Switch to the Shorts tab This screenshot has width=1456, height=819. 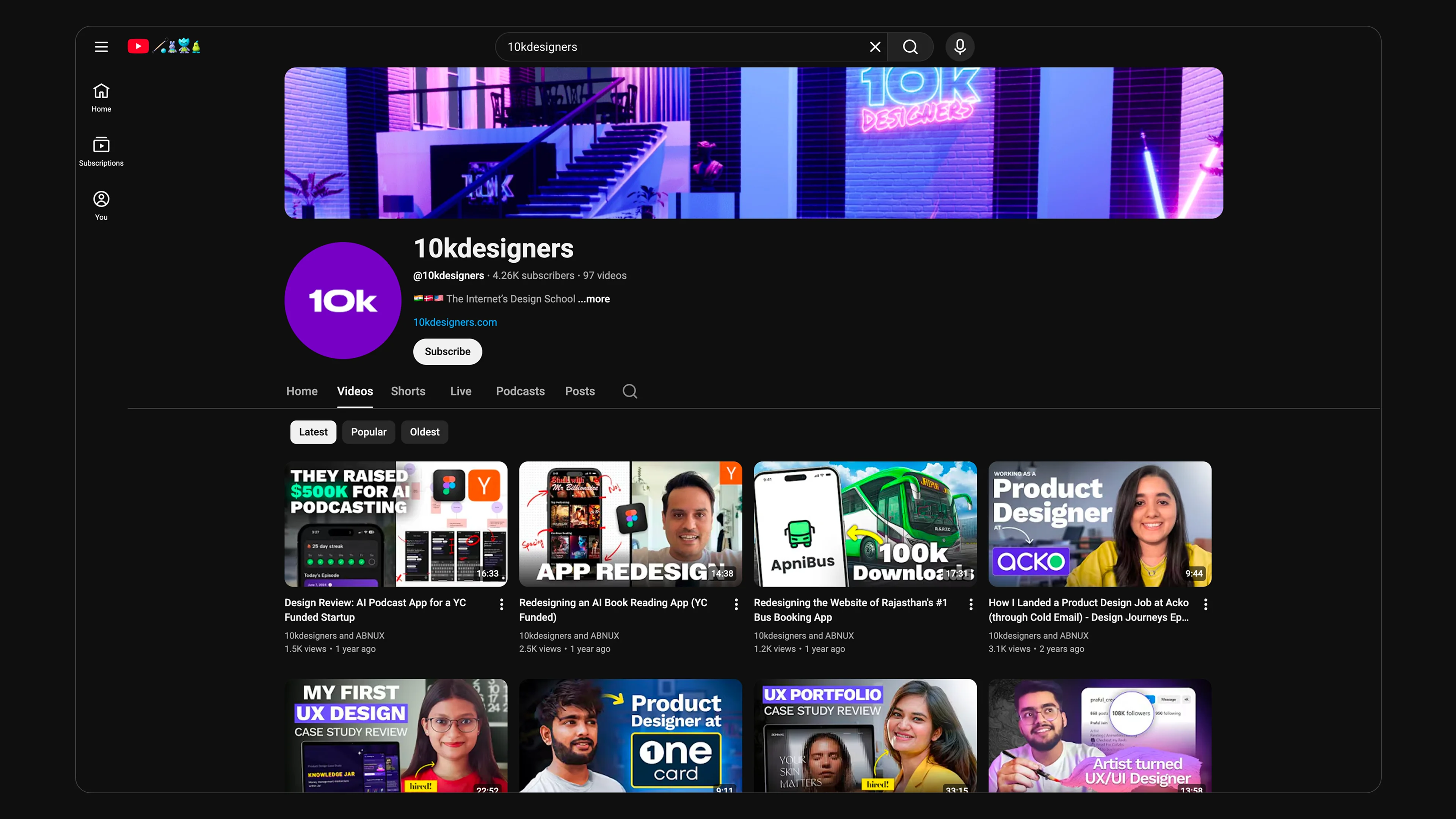(x=408, y=391)
